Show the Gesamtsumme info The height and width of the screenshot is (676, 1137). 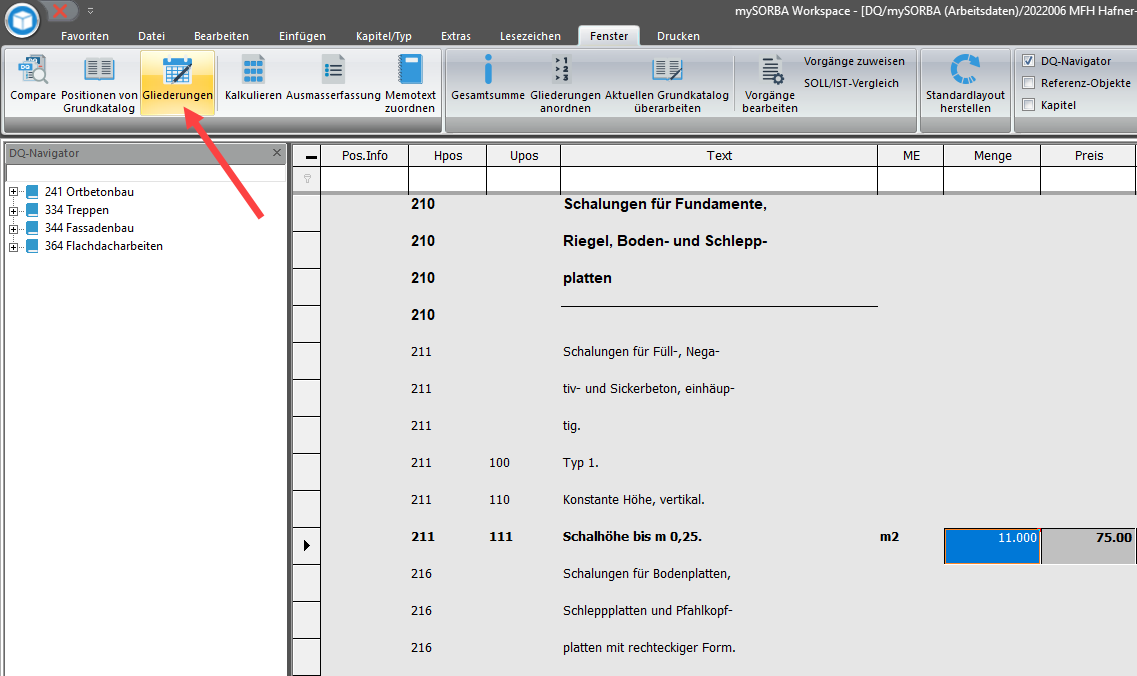pos(488,78)
